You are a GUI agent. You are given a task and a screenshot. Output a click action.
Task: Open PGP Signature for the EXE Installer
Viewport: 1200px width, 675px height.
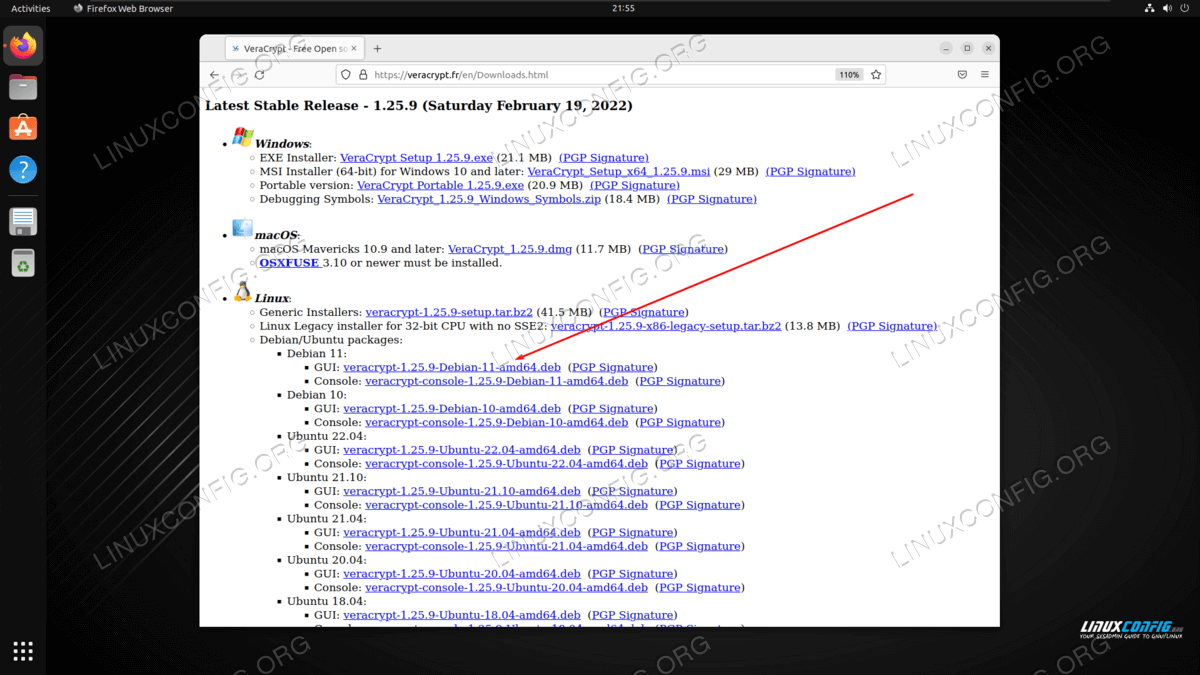604,158
